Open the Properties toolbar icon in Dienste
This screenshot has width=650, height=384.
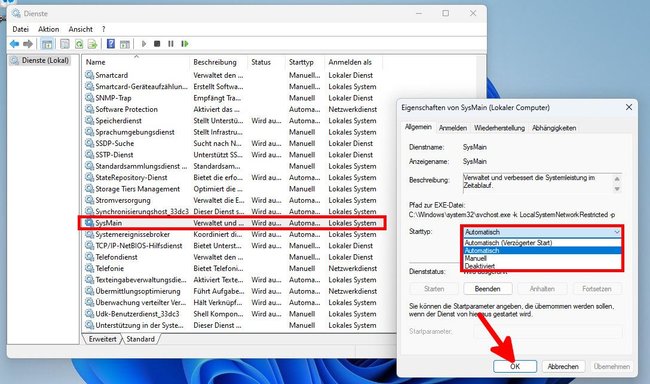click(x=65, y=44)
